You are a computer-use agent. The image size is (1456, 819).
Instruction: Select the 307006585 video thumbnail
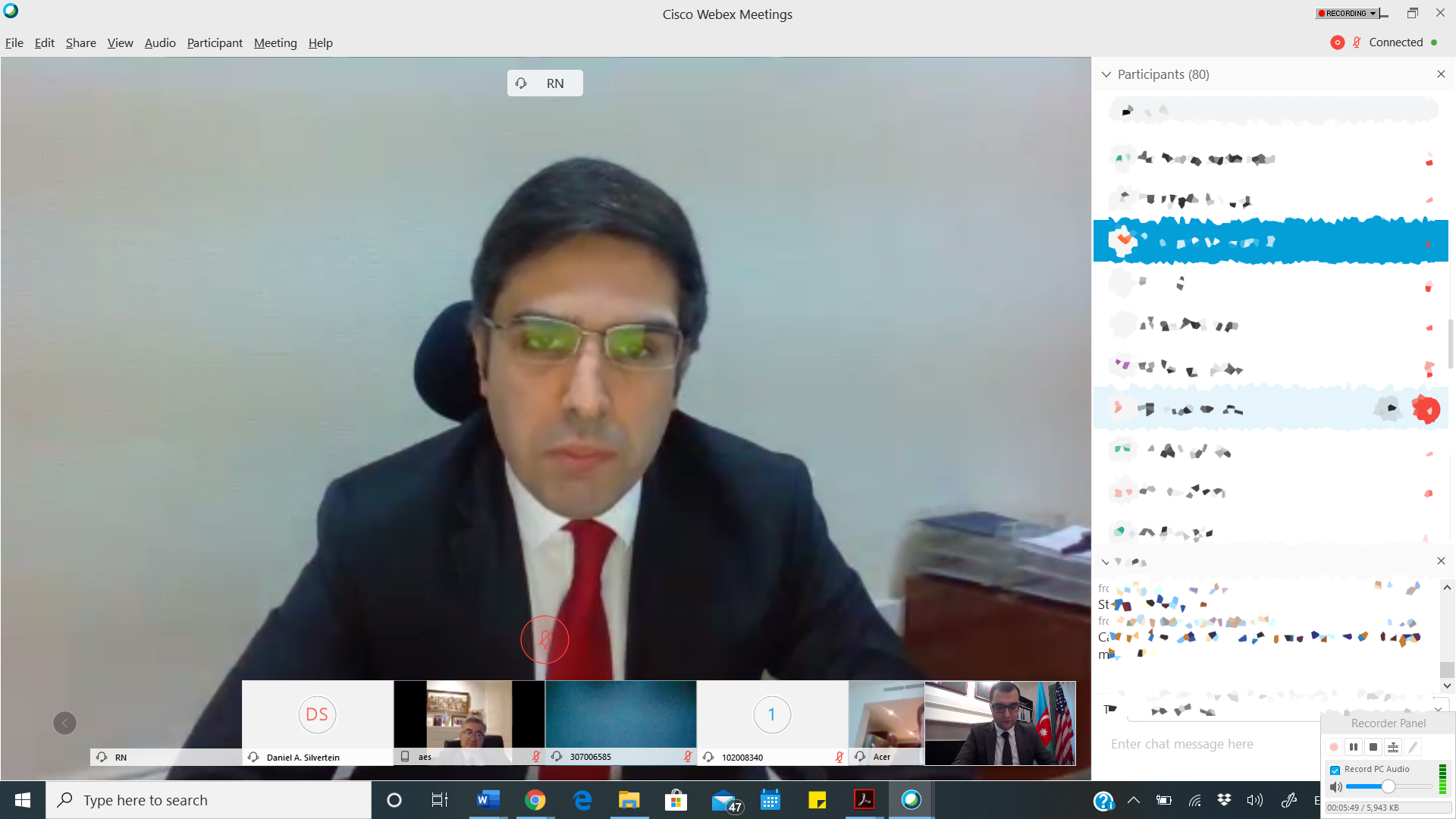pyautogui.click(x=620, y=723)
